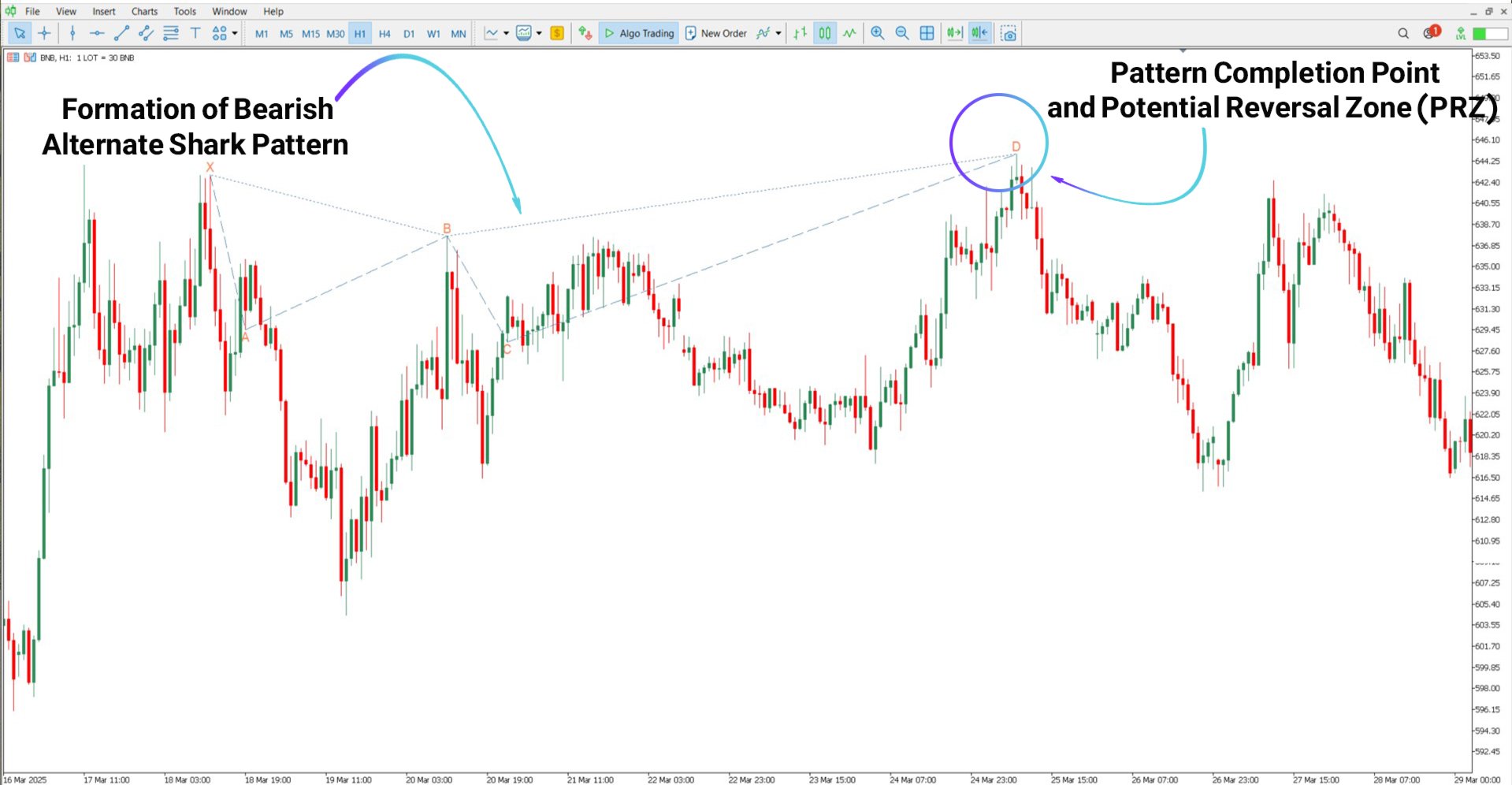Expand the indicators dropdown arrow
The width and height of the screenshot is (1512, 785).
point(778,33)
